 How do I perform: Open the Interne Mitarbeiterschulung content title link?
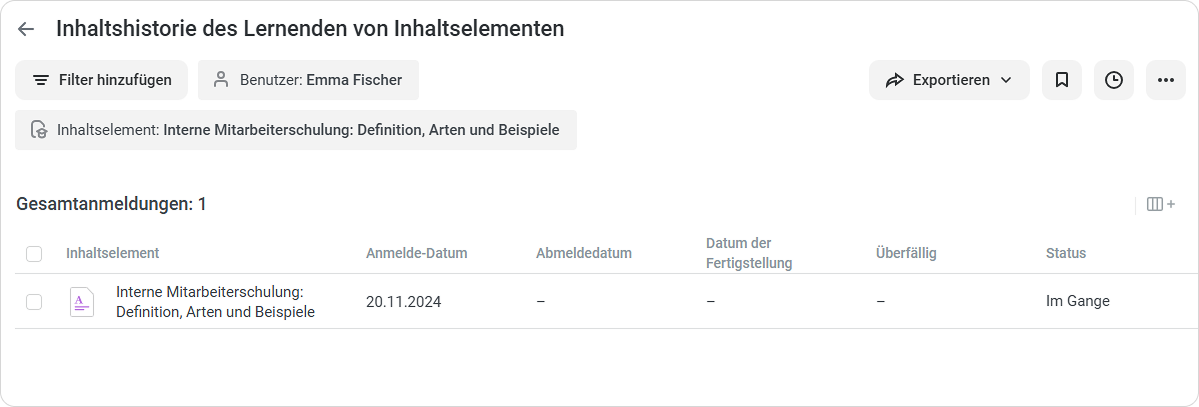point(216,302)
